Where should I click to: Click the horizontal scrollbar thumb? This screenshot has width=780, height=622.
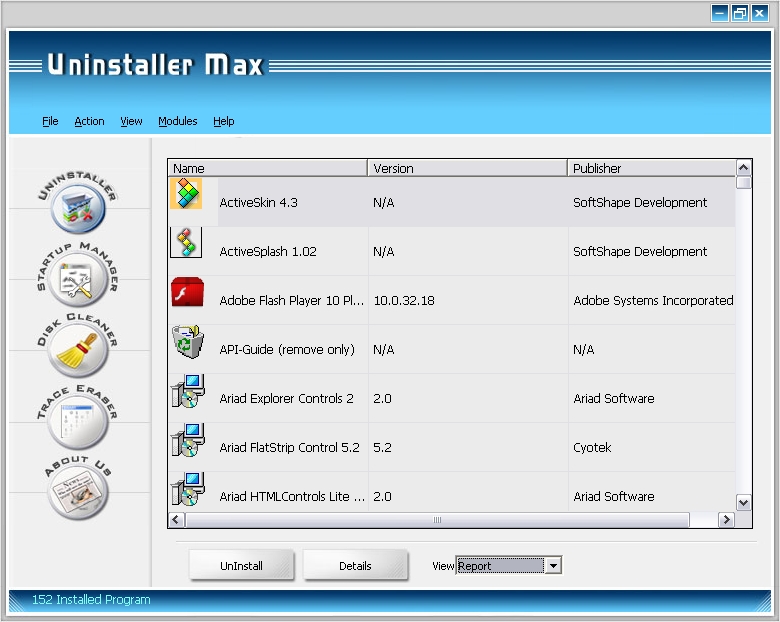coord(437,519)
